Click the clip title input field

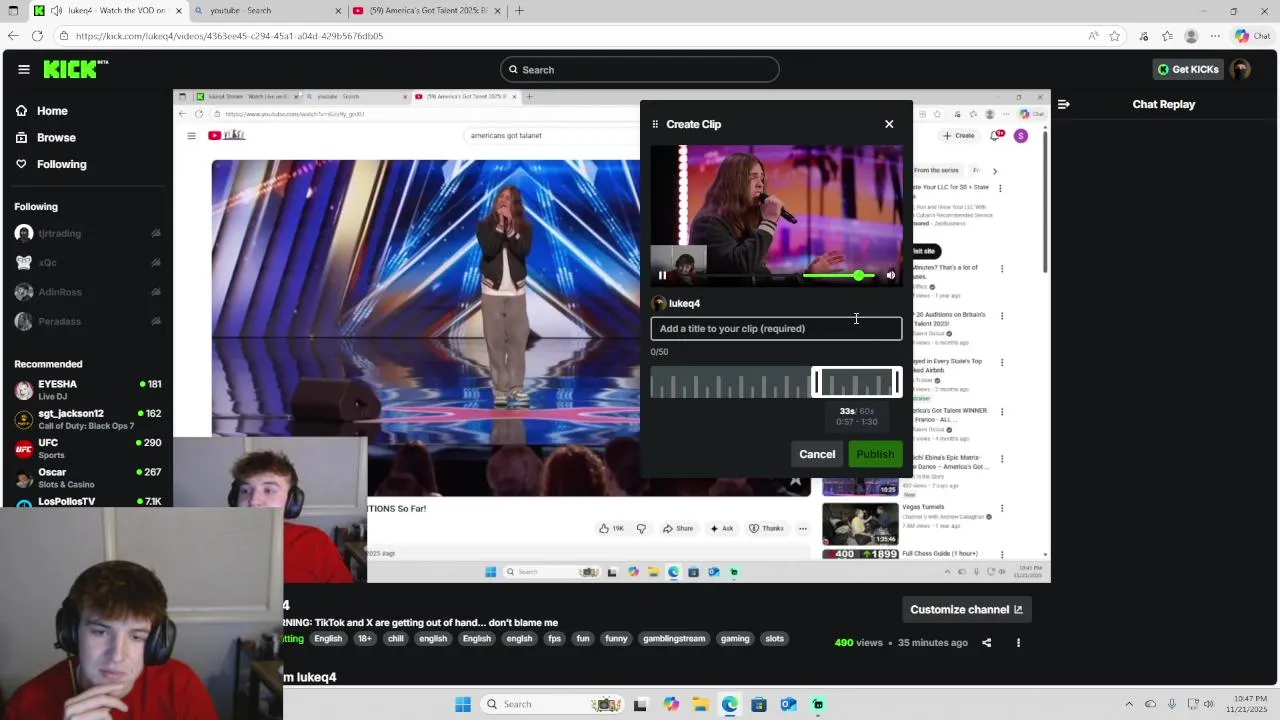776,329
